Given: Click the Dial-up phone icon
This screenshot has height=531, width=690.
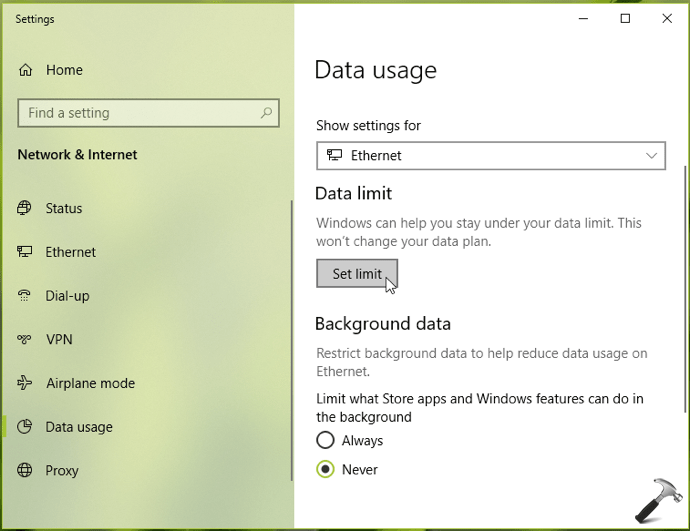Looking at the screenshot, I should (x=24, y=295).
